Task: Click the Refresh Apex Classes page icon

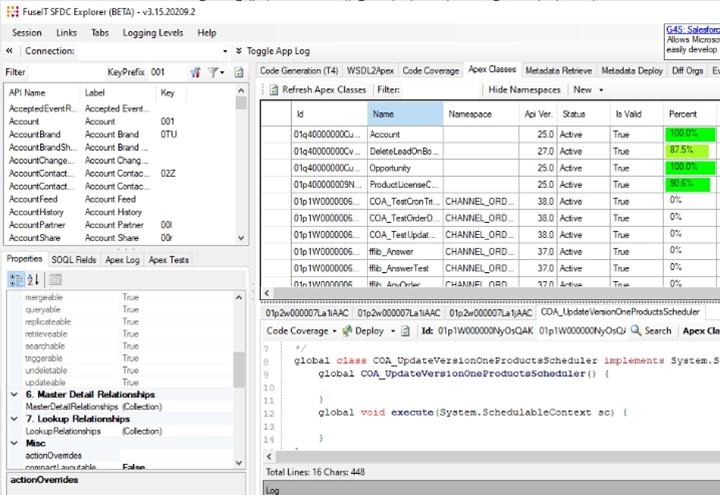Action: click(x=274, y=90)
